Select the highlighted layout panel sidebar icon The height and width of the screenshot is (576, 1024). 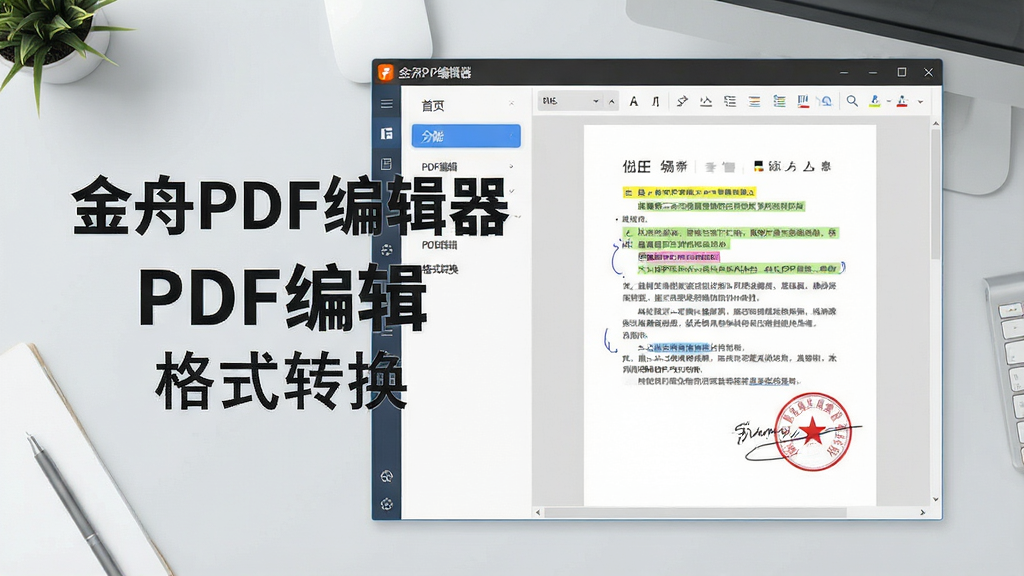coord(387,134)
